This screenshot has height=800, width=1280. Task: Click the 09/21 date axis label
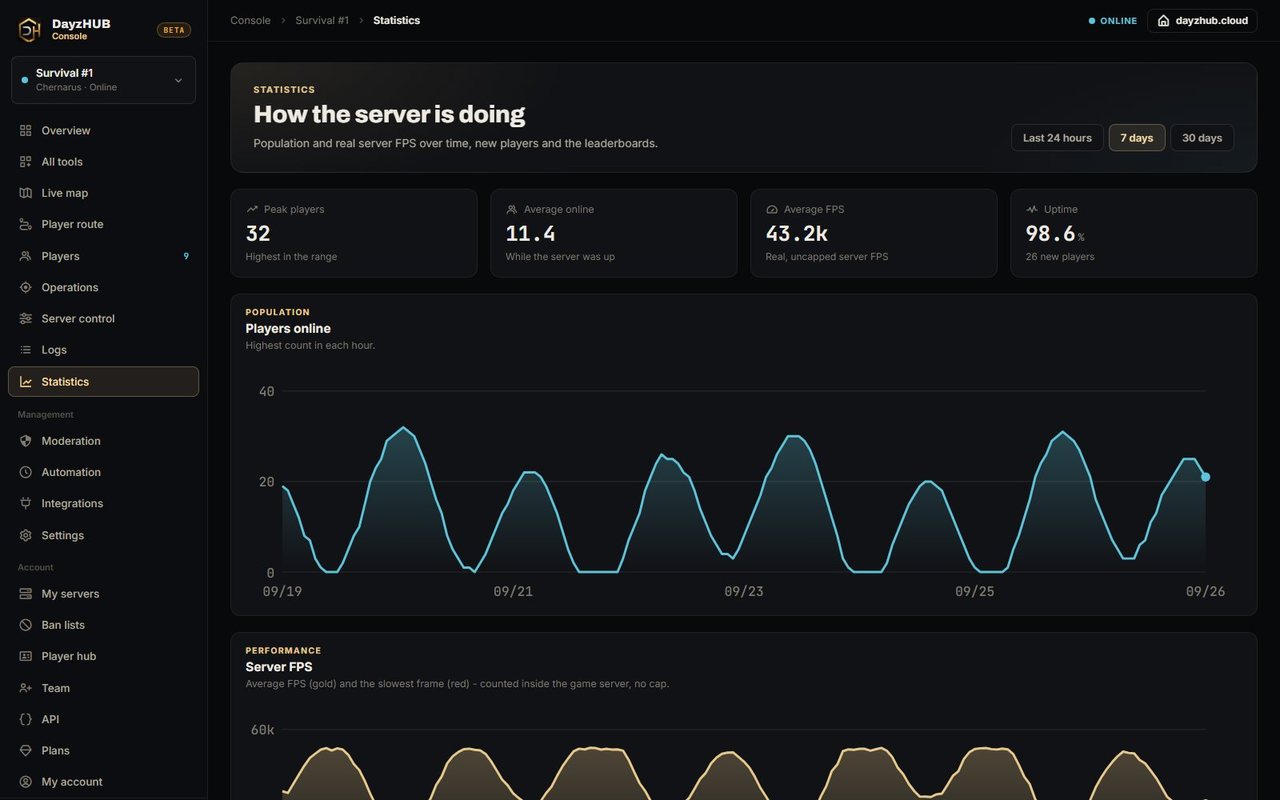point(513,591)
